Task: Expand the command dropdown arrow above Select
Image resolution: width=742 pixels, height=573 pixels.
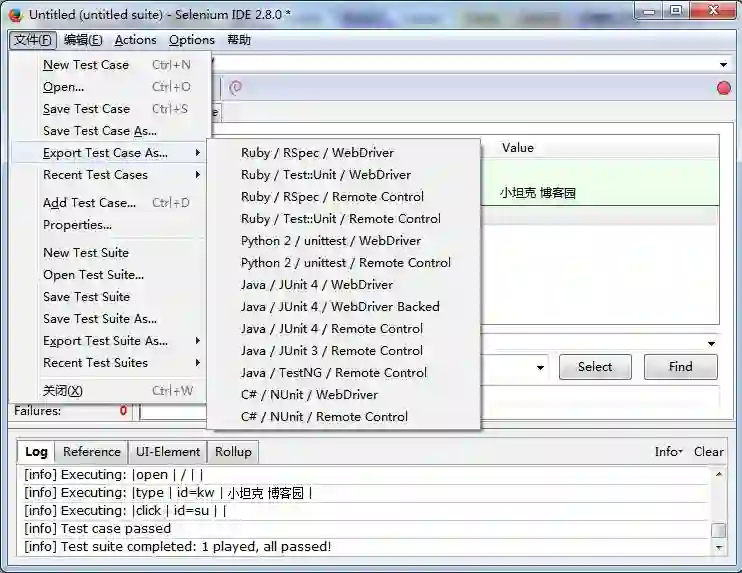Action: coord(711,344)
